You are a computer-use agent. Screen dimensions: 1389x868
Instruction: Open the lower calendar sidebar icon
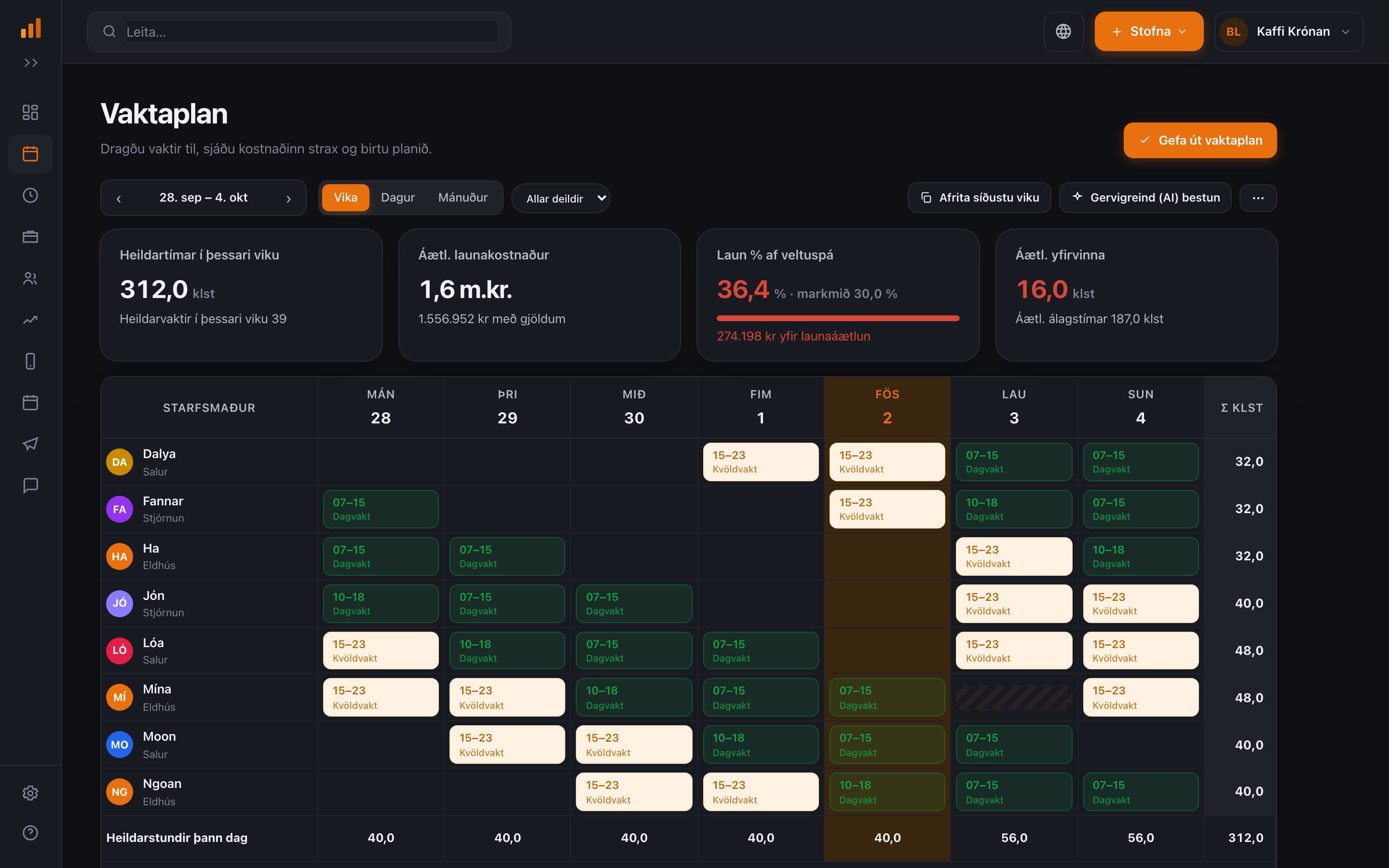coord(30,403)
